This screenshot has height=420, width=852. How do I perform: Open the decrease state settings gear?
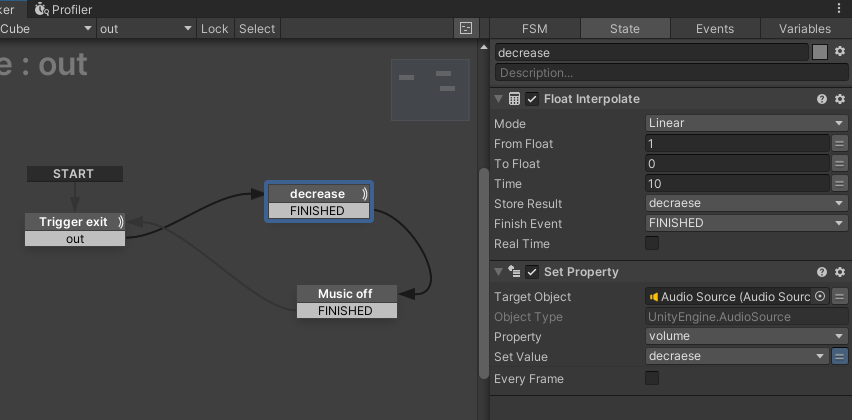coord(840,52)
